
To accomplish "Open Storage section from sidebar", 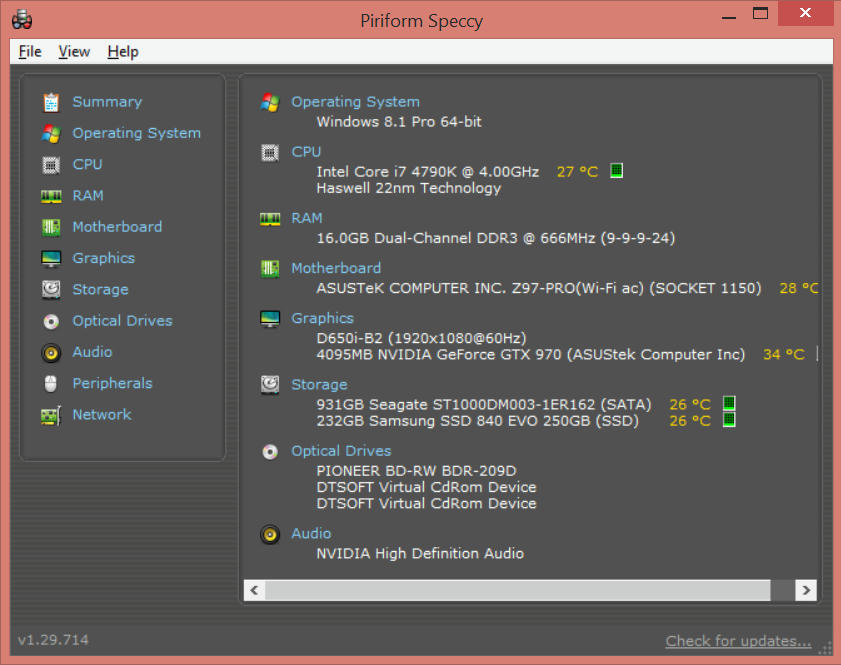I will coord(100,290).
